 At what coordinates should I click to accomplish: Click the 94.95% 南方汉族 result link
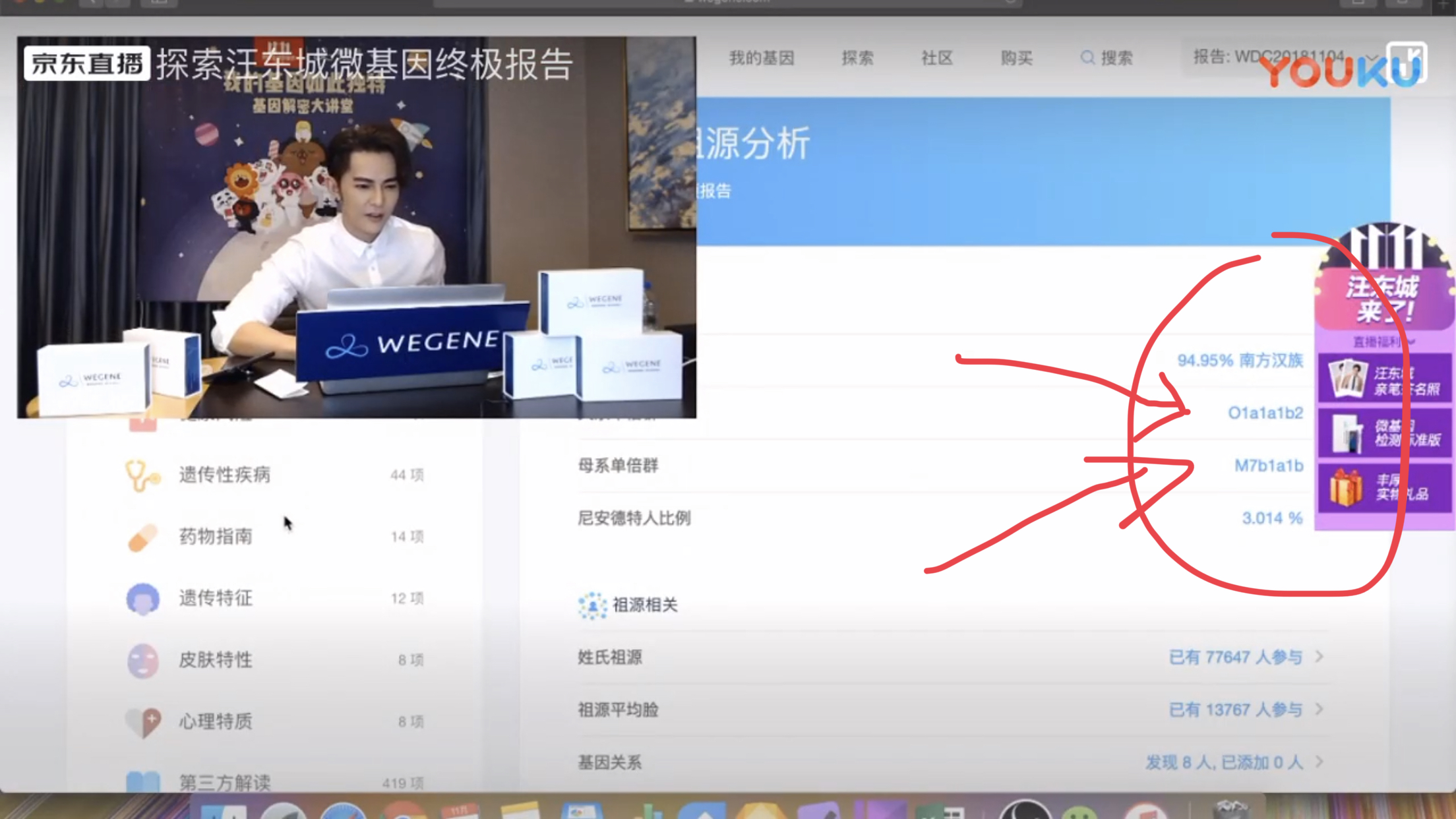(1240, 361)
